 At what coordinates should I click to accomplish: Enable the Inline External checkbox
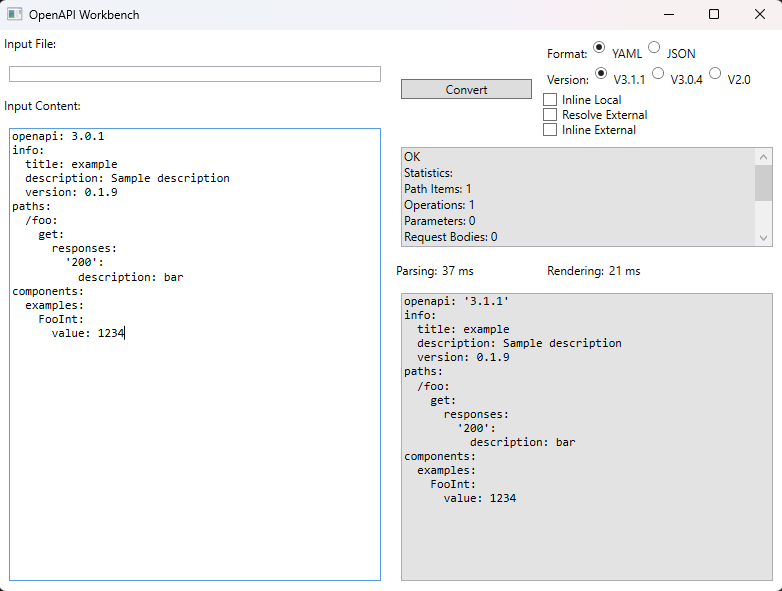coord(550,130)
